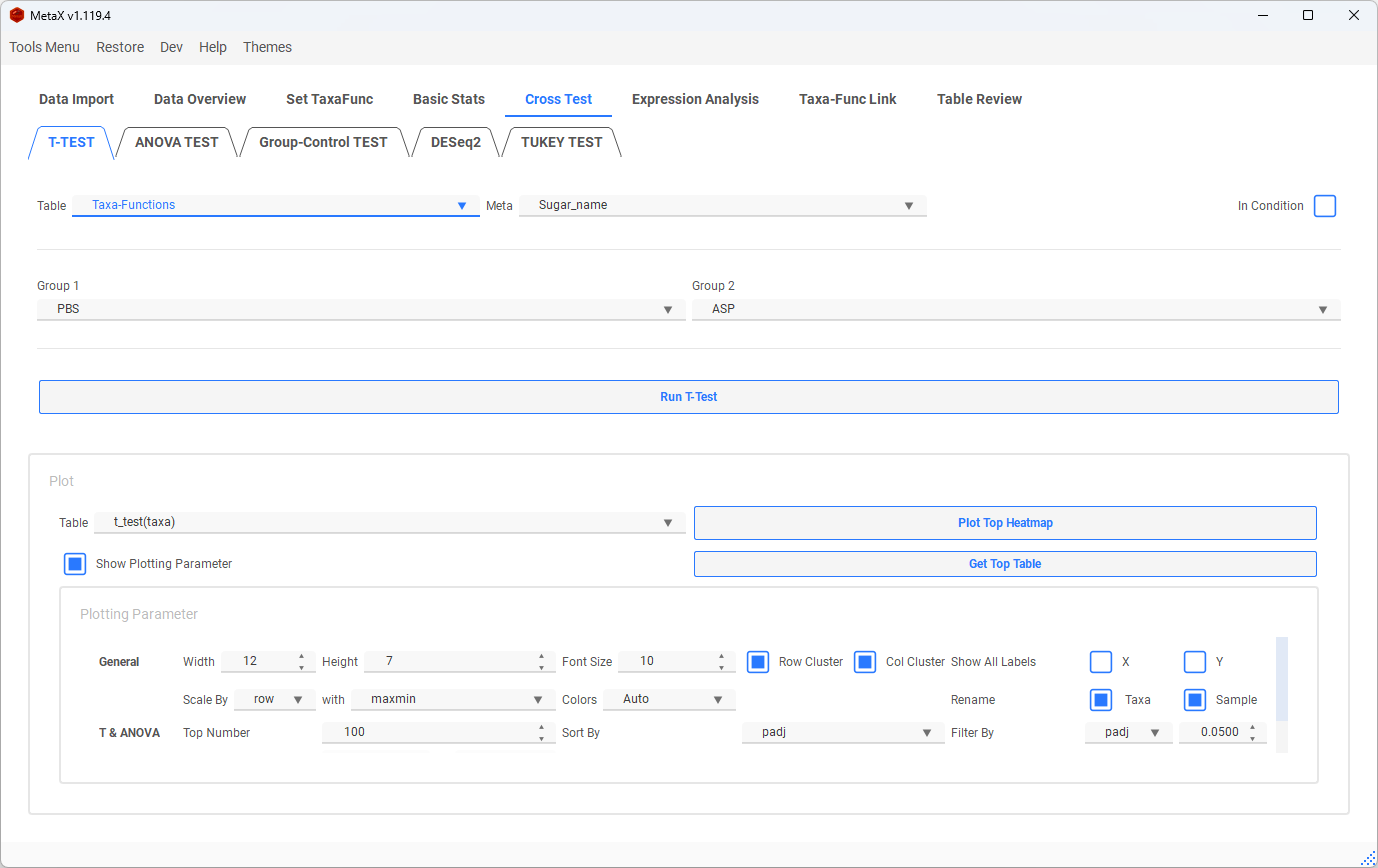This screenshot has width=1378, height=868.
Task: Click the window resize grip corner
Action: pyautogui.click(x=1369, y=859)
